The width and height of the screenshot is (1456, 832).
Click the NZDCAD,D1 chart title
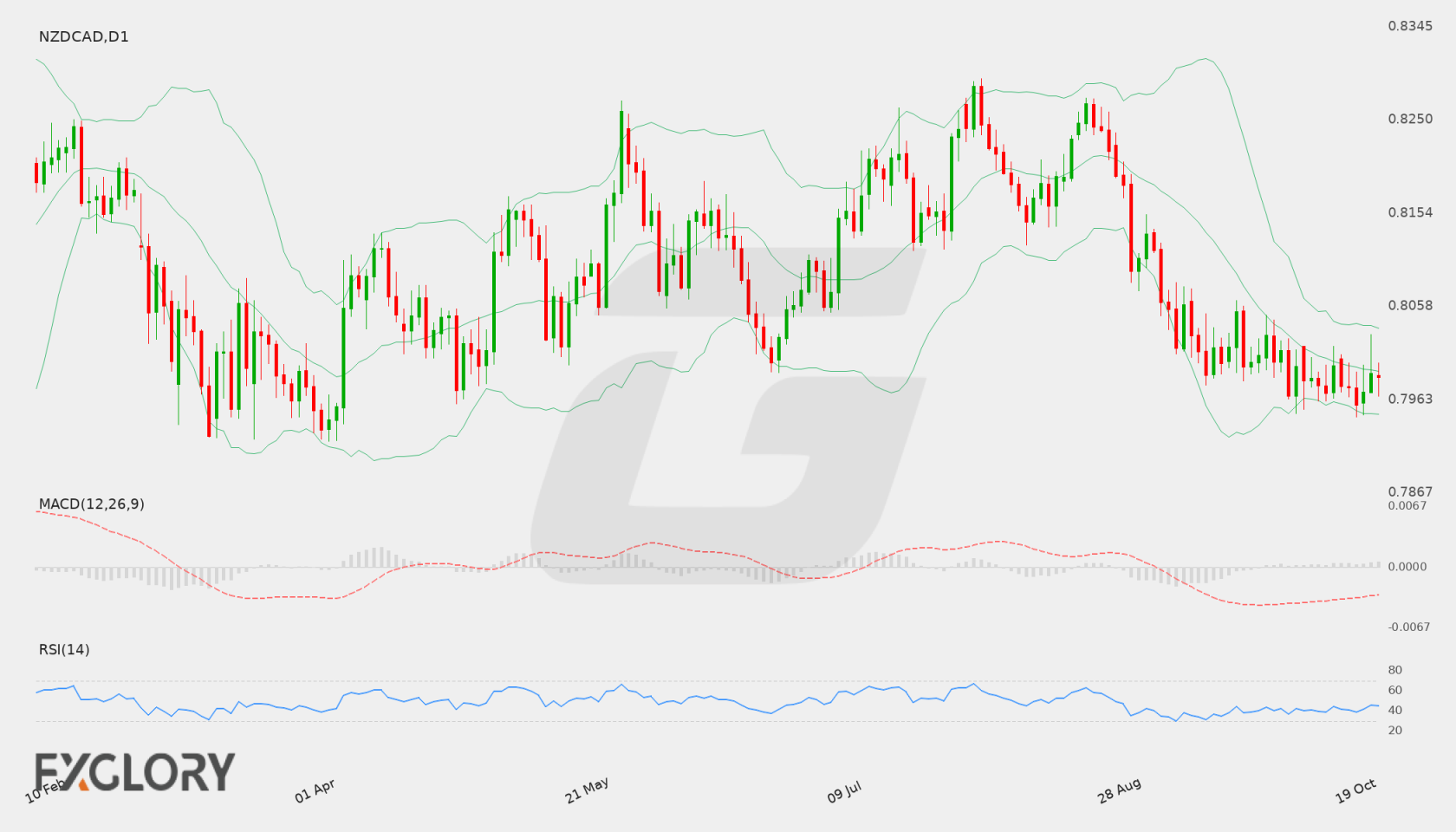pos(83,36)
